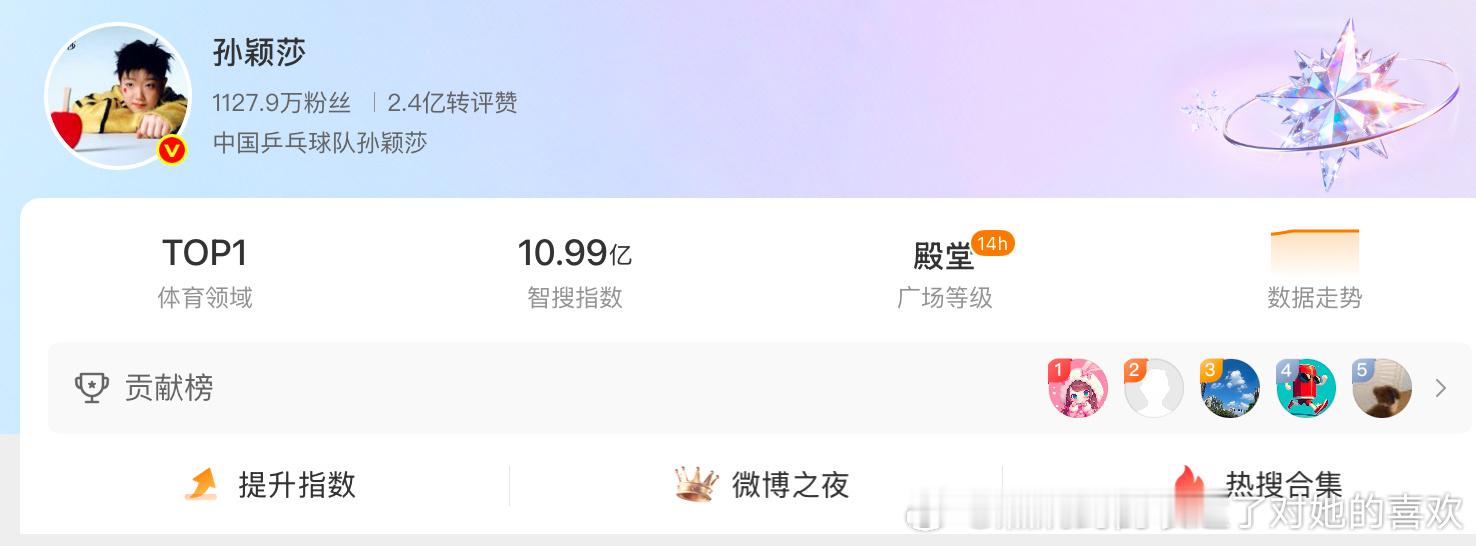Expand the 贡献榜 list with the chevron arrow
The image size is (1476, 546).
point(1441,388)
